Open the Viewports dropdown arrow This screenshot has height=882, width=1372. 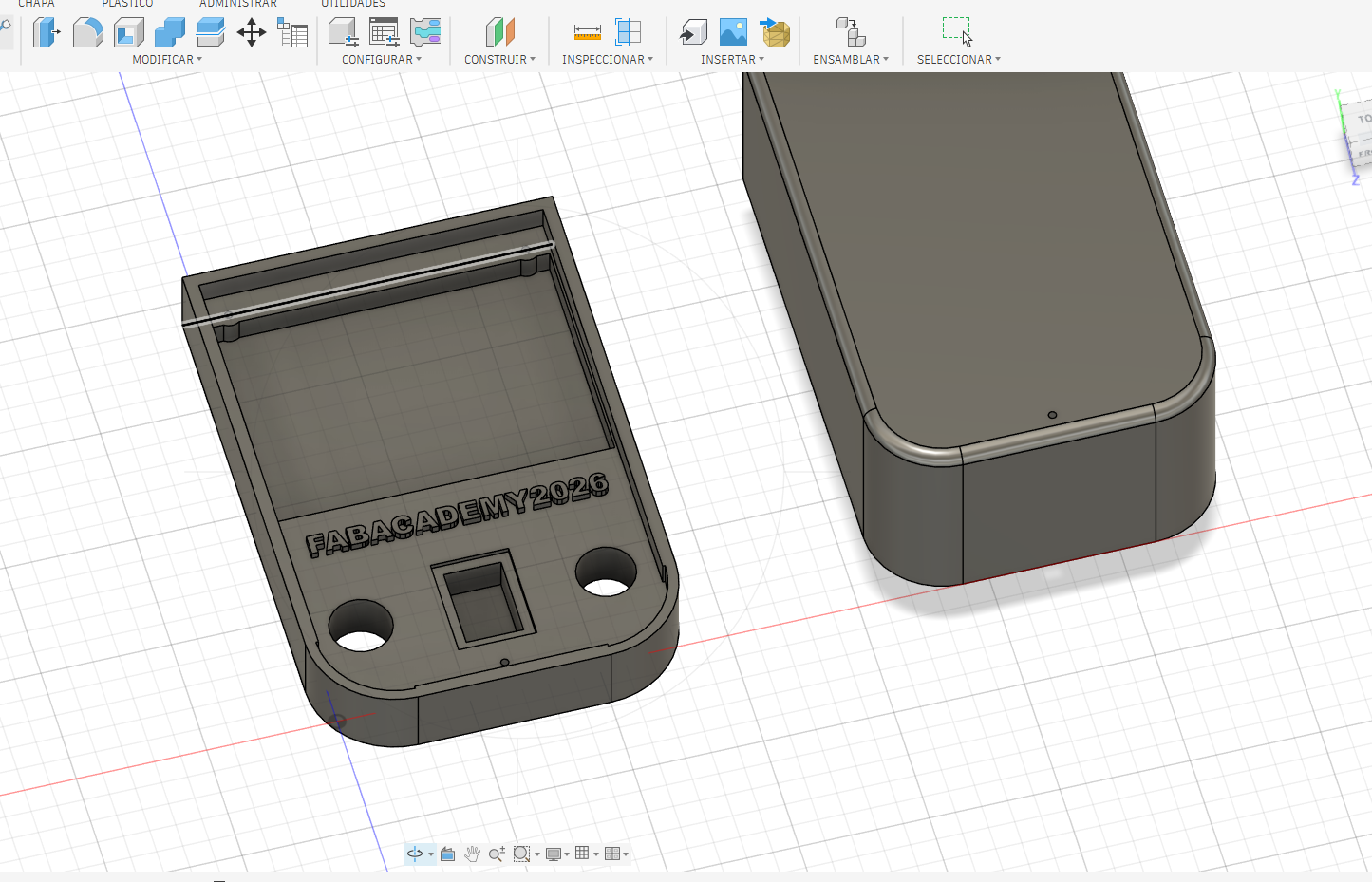[x=626, y=854]
